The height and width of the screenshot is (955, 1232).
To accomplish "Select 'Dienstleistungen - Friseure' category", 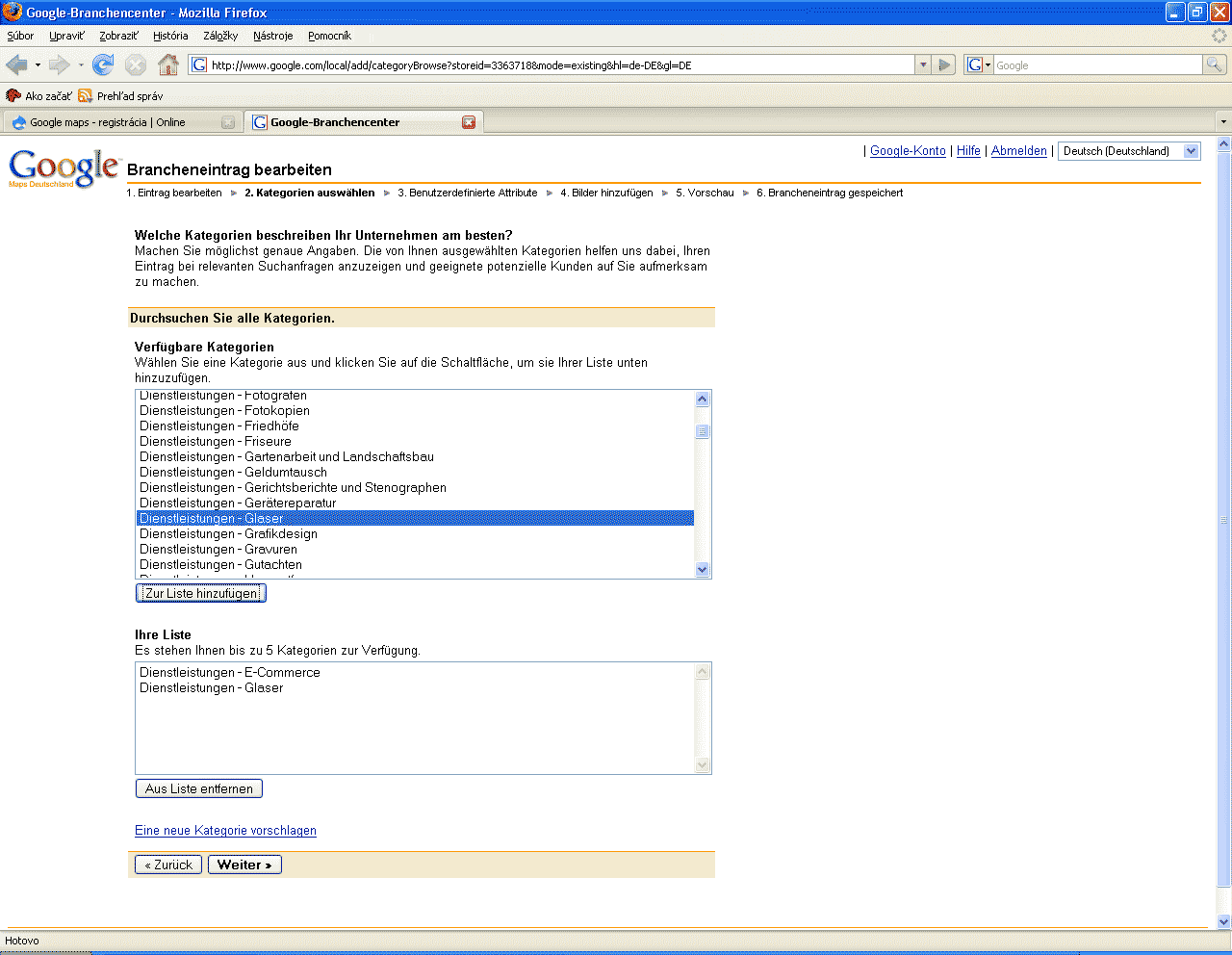I will [x=415, y=441].
